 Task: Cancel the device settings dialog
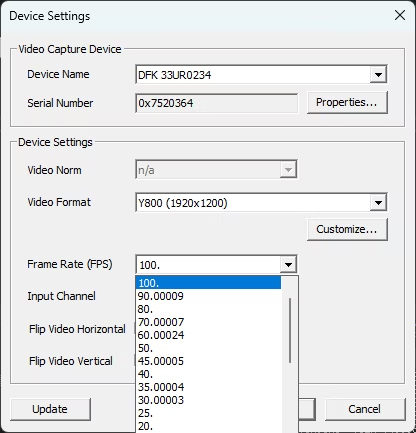click(365, 409)
